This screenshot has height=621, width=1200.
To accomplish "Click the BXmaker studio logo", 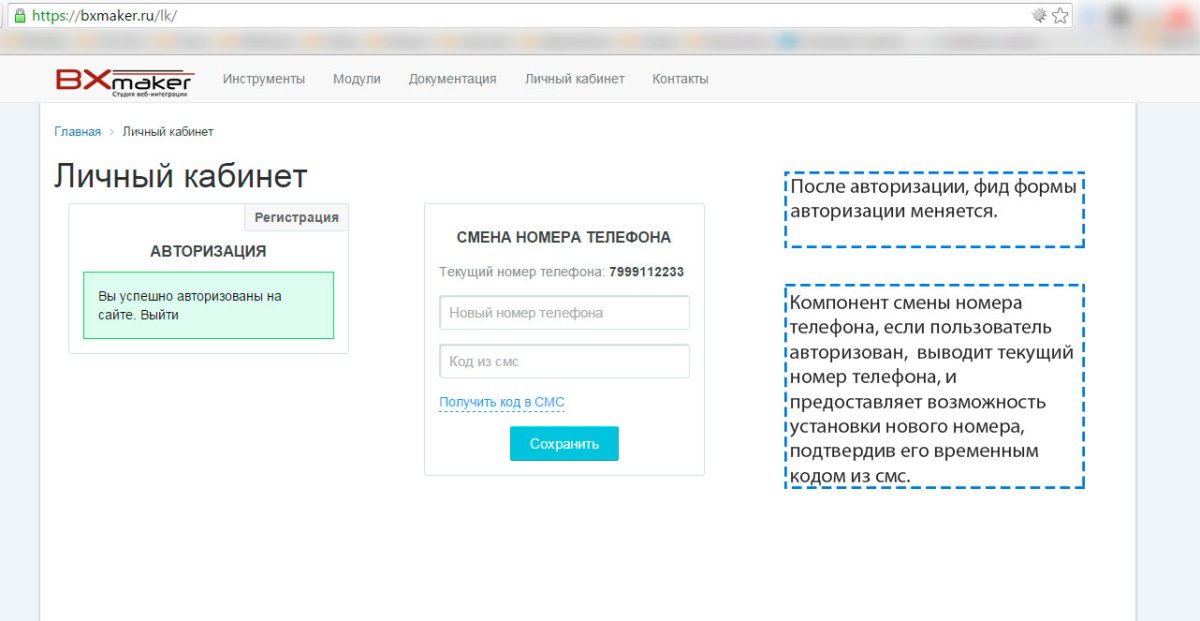I will pyautogui.click(x=125, y=80).
